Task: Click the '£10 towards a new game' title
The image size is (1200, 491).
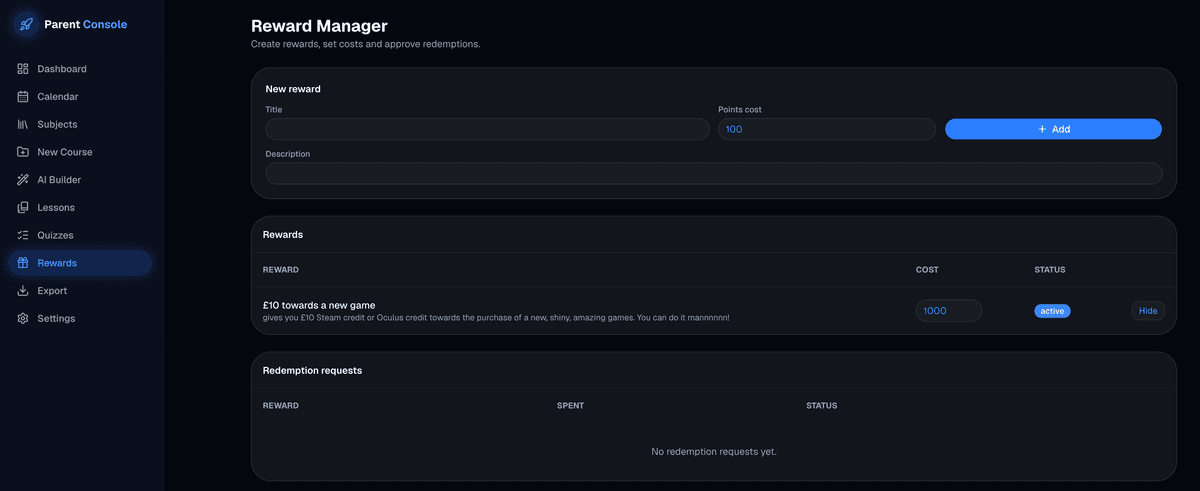Action: pyautogui.click(x=319, y=305)
